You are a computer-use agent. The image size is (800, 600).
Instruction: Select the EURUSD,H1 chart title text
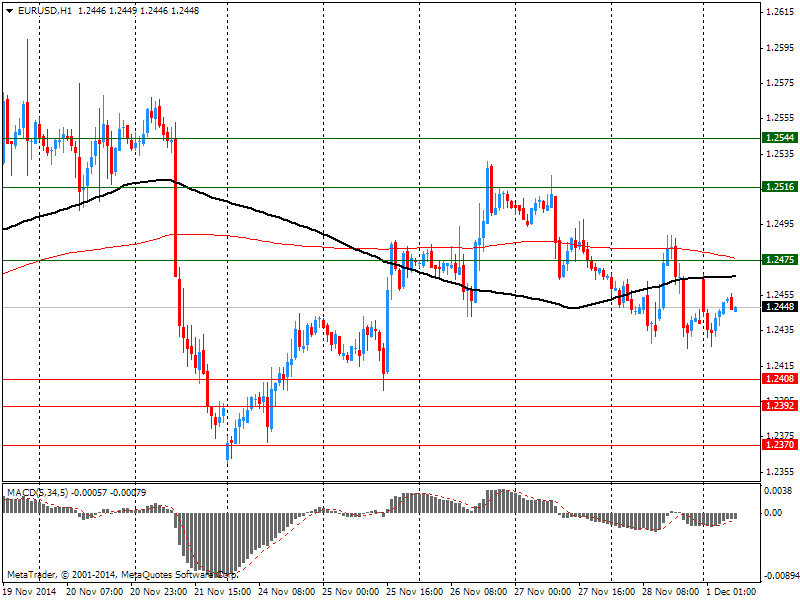pyautogui.click(x=45, y=11)
